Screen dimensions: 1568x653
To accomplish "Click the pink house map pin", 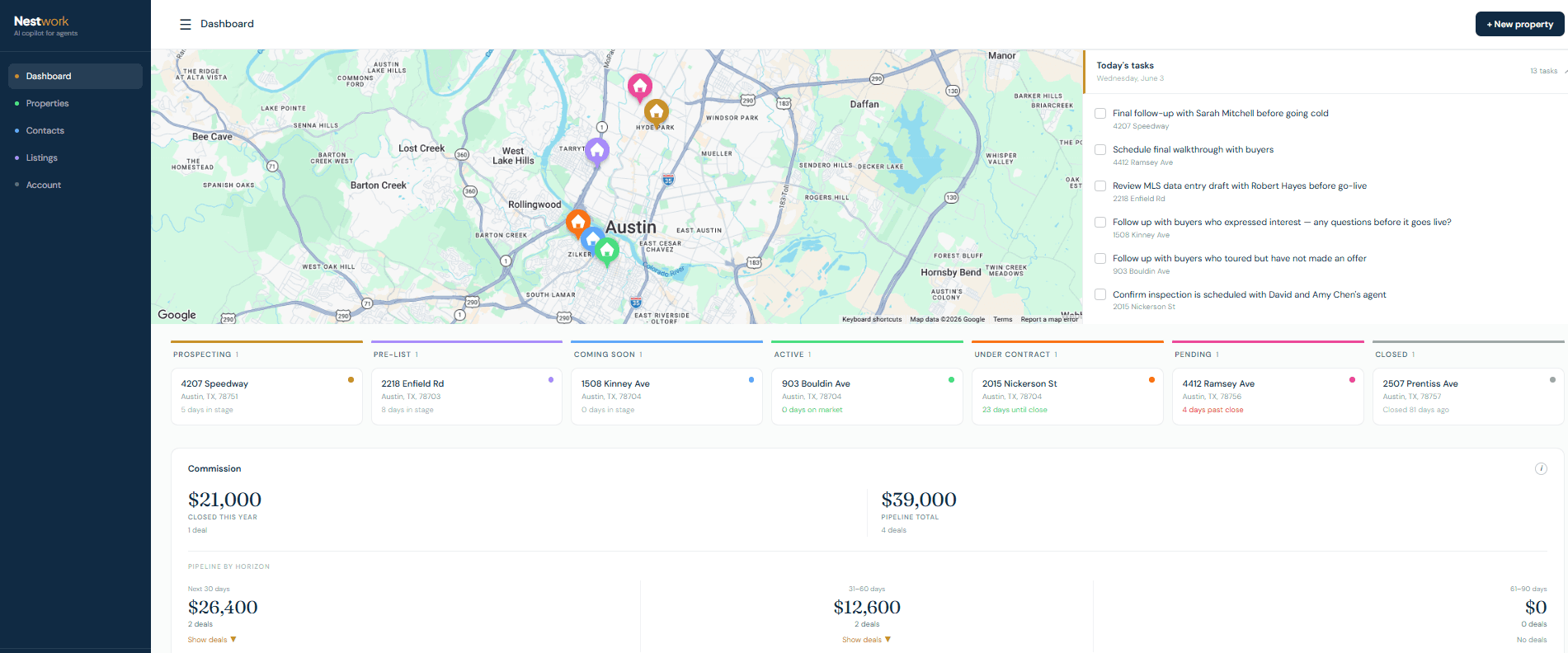I will [640, 87].
